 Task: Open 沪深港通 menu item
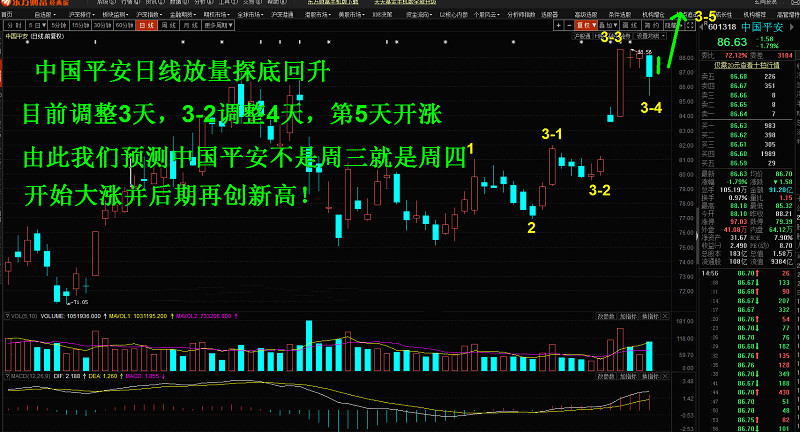click(282, 14)
